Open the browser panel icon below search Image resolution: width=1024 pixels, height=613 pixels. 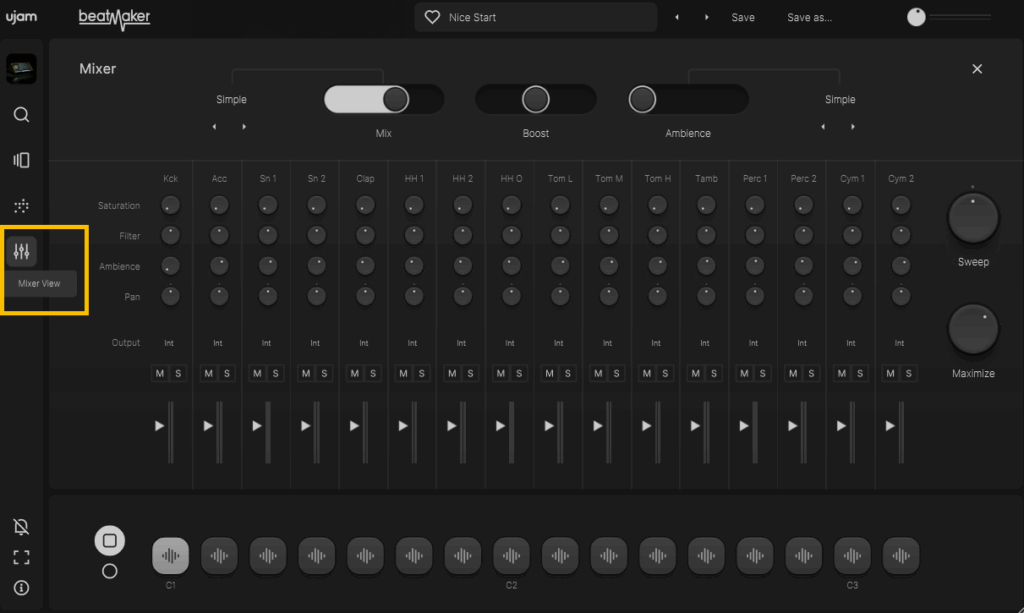(x=21, y=160)
